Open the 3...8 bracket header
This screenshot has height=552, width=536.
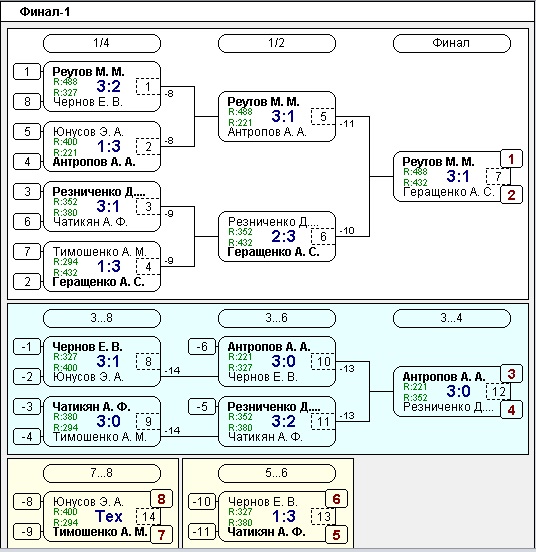click(x=102, y=318)
